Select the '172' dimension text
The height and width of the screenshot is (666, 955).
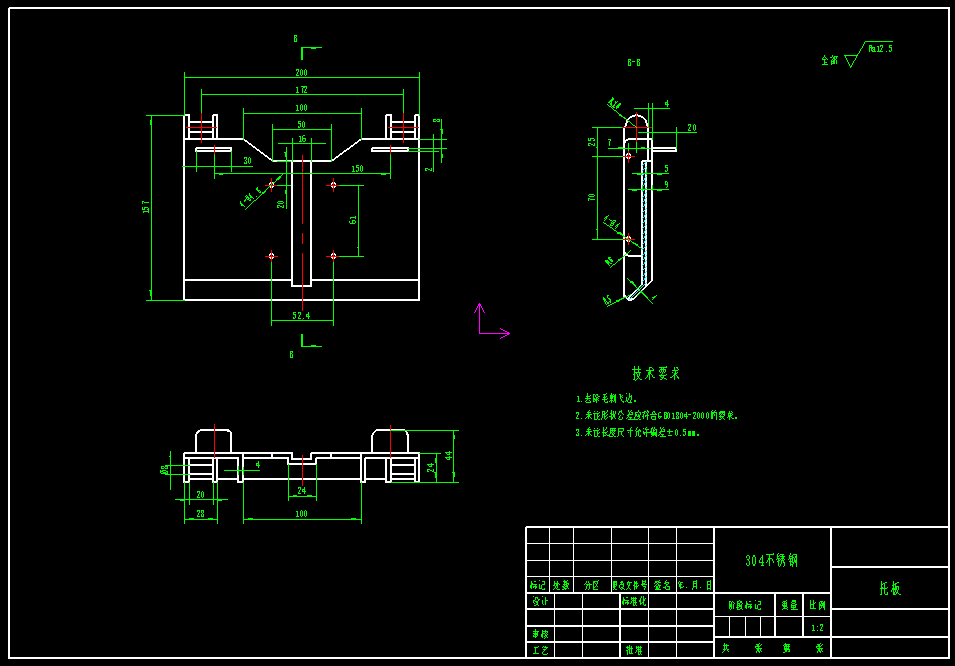pos(301,90)
